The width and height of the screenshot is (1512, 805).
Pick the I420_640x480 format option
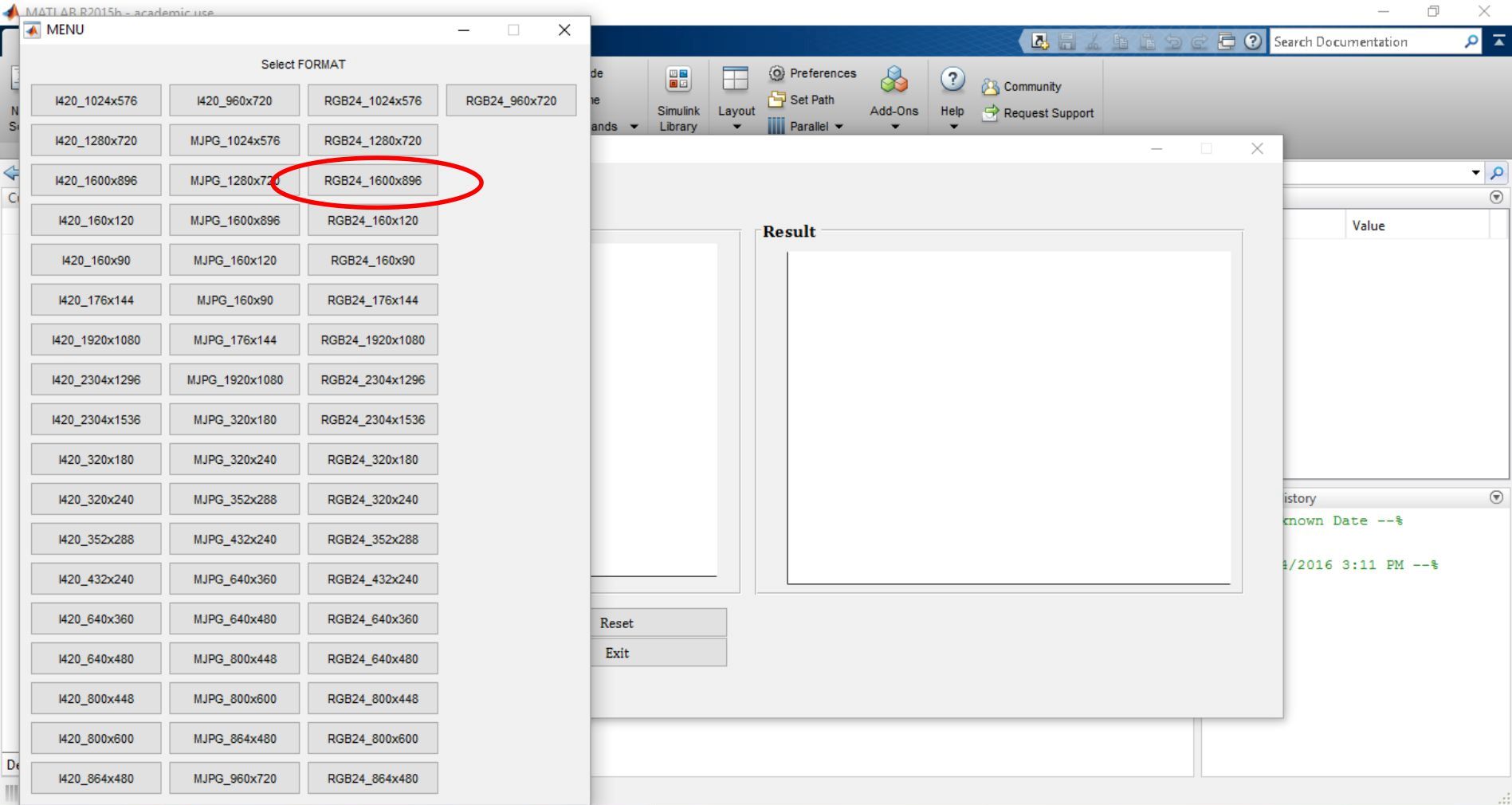coord(96,659)
